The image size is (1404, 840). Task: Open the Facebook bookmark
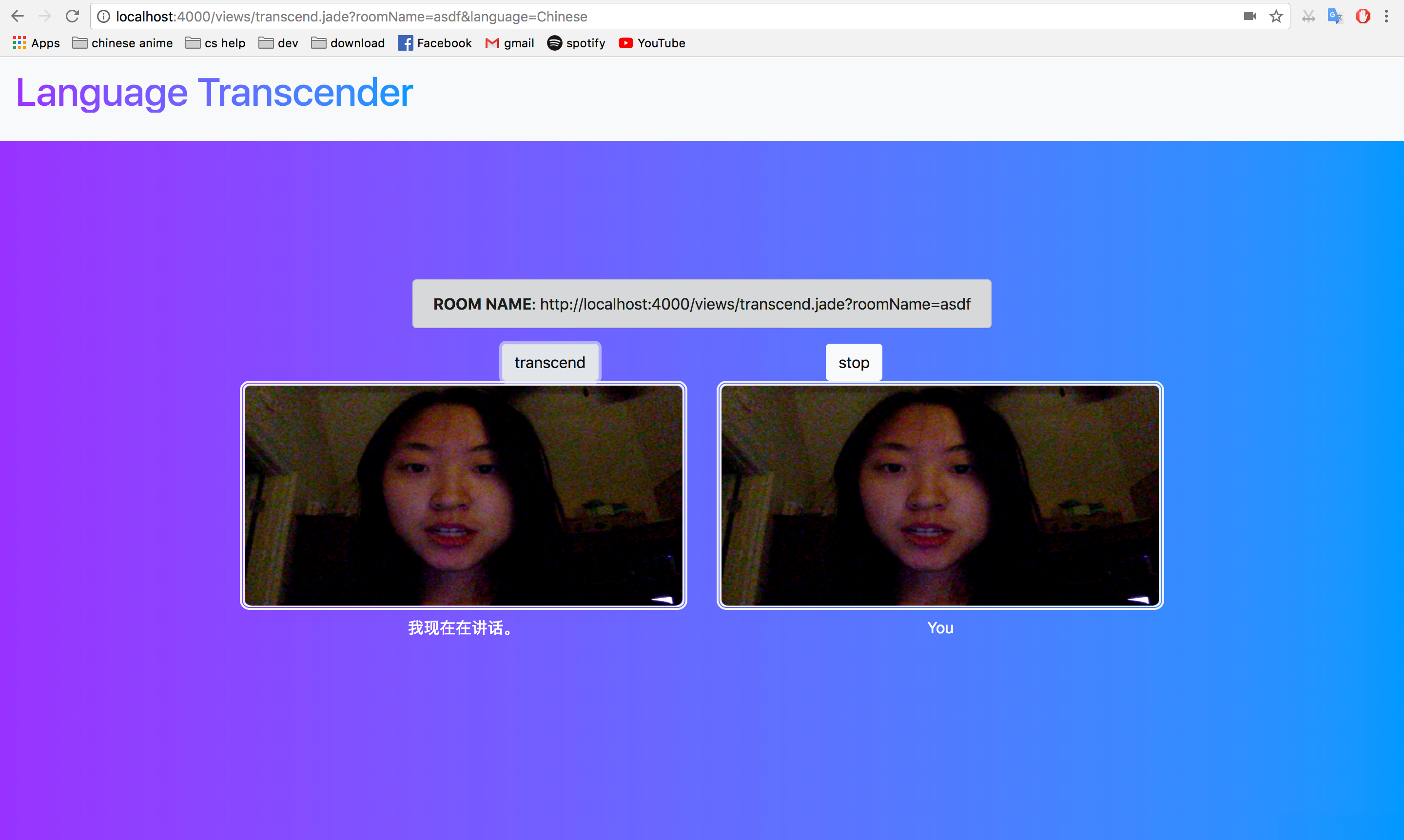[435, 43]
